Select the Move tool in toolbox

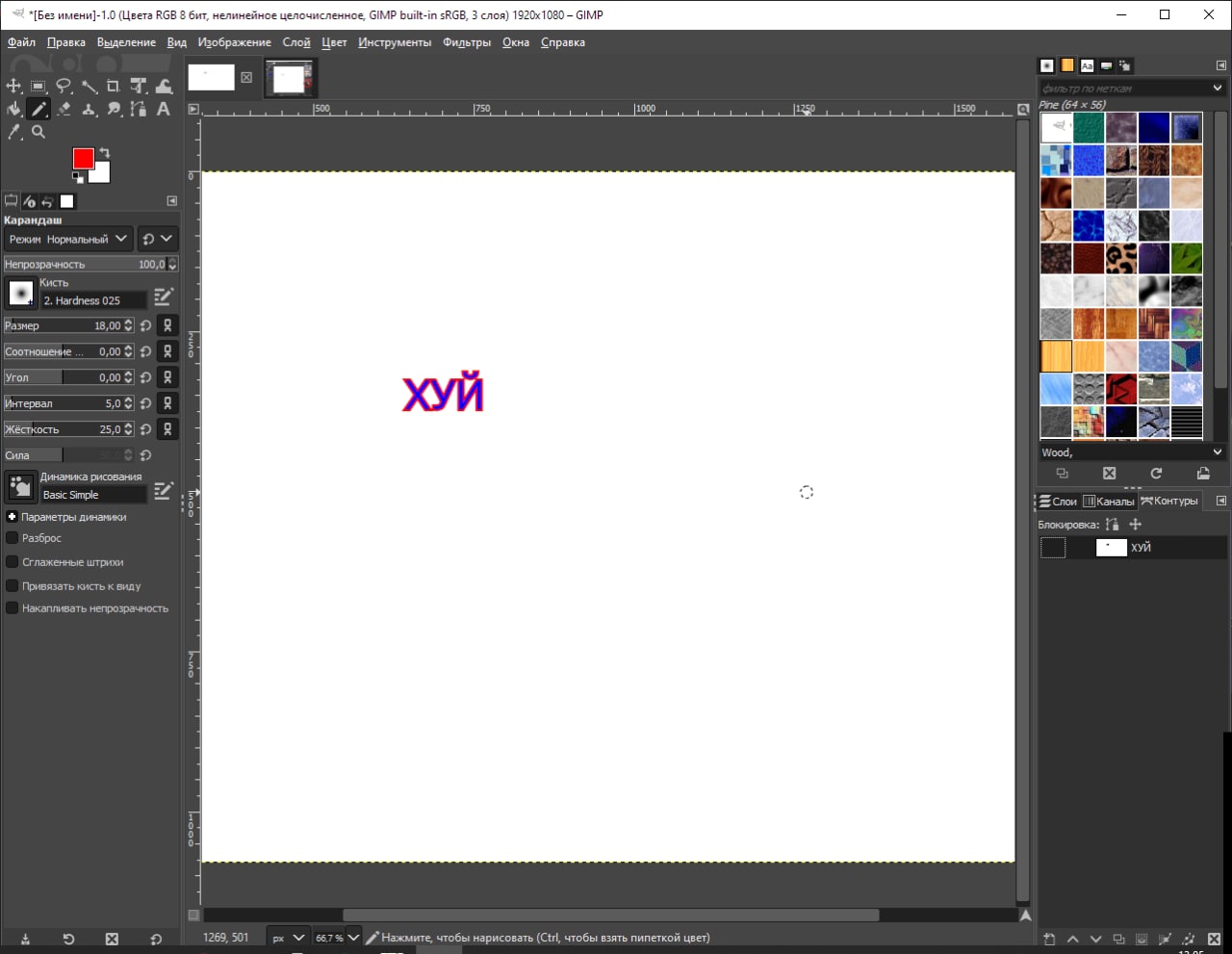coord(13,86)
